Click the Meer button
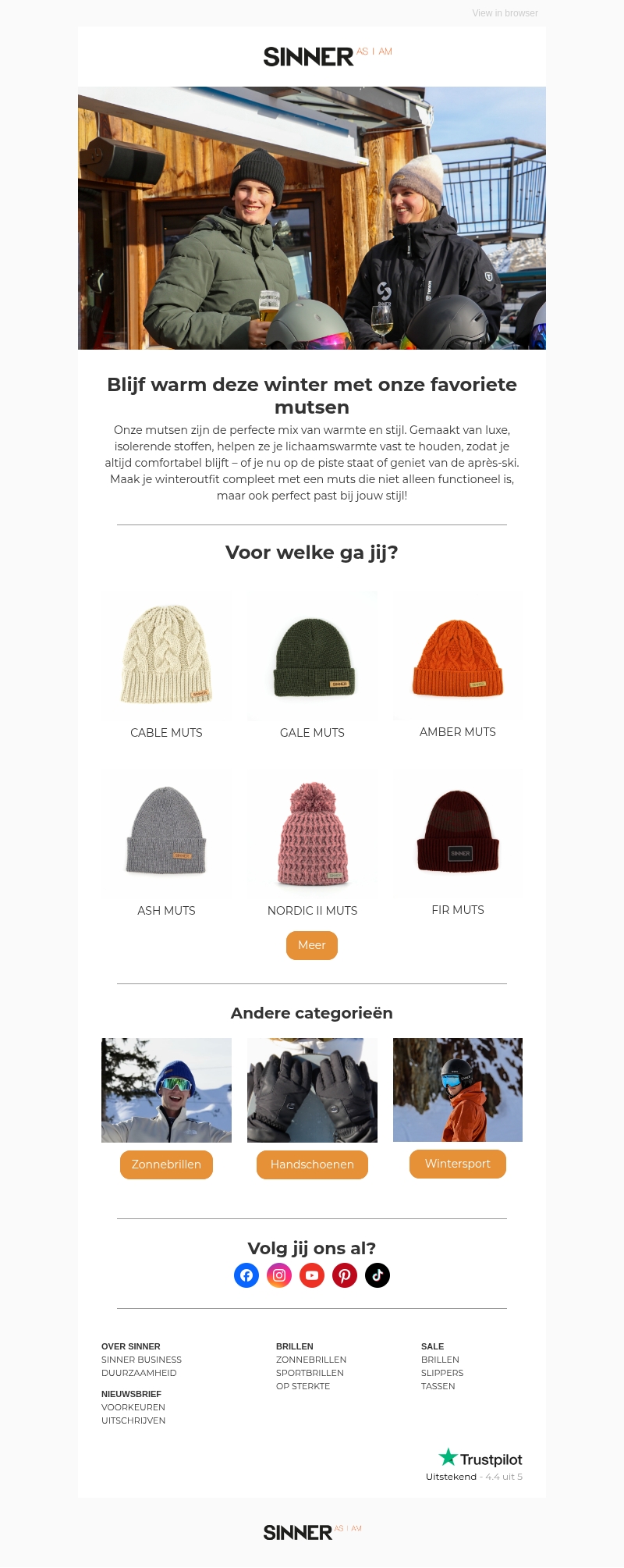 [312, 945]
